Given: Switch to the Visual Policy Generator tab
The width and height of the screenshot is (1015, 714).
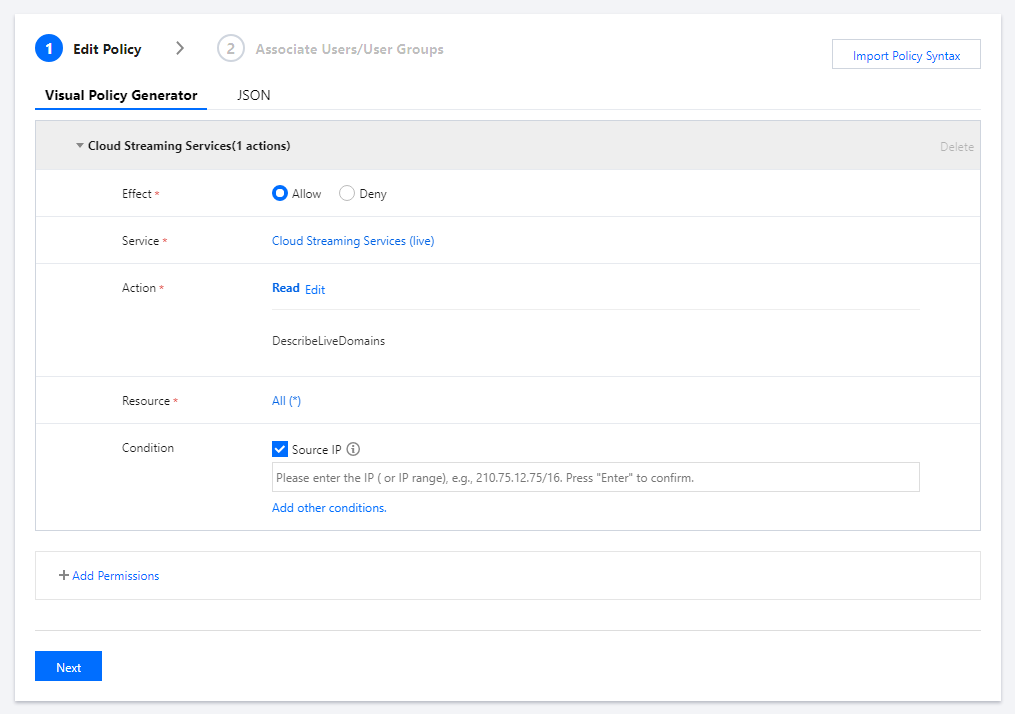Looking at the screenshot, I should (121, 96).
